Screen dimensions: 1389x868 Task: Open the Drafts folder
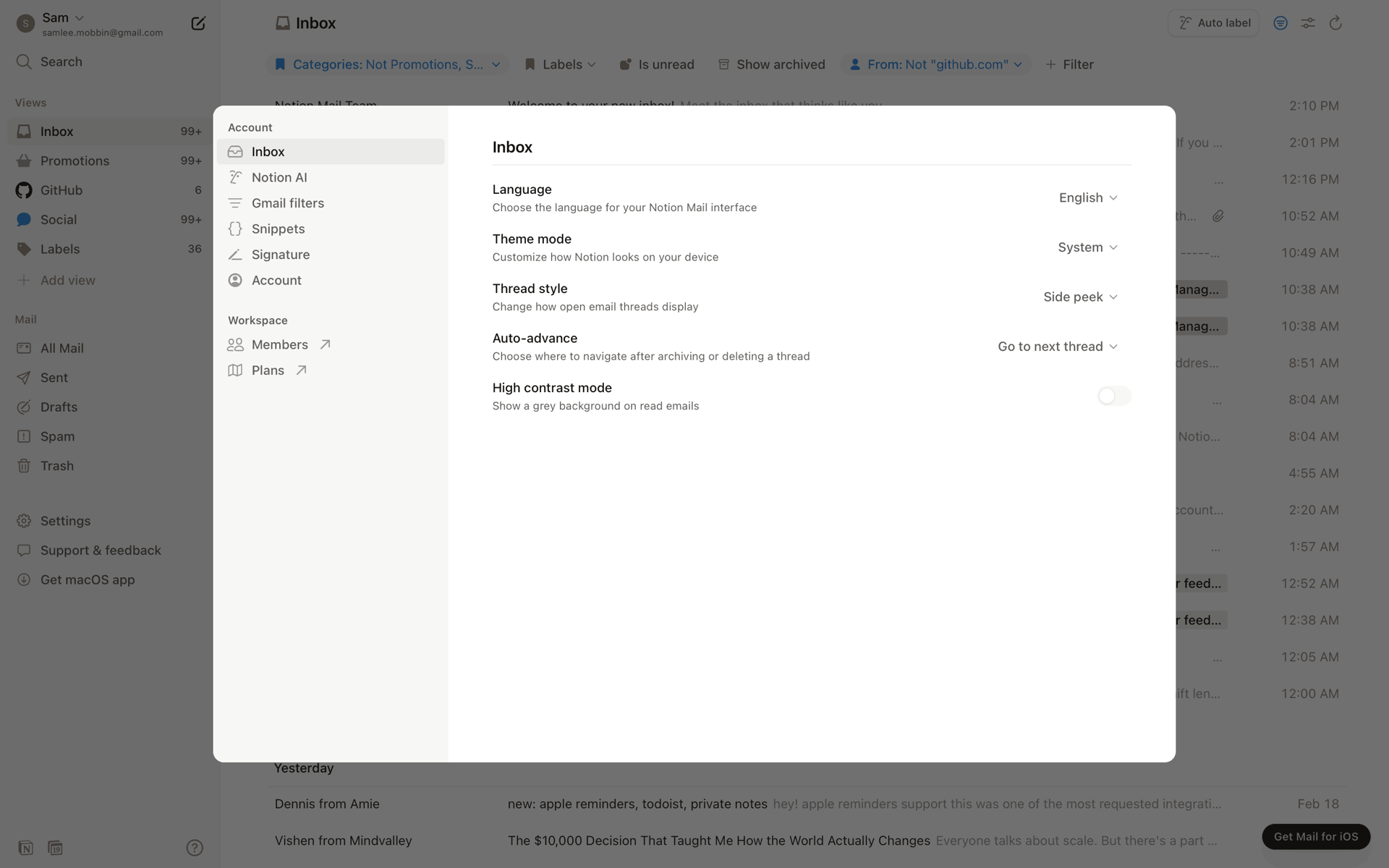coord(110,407)
